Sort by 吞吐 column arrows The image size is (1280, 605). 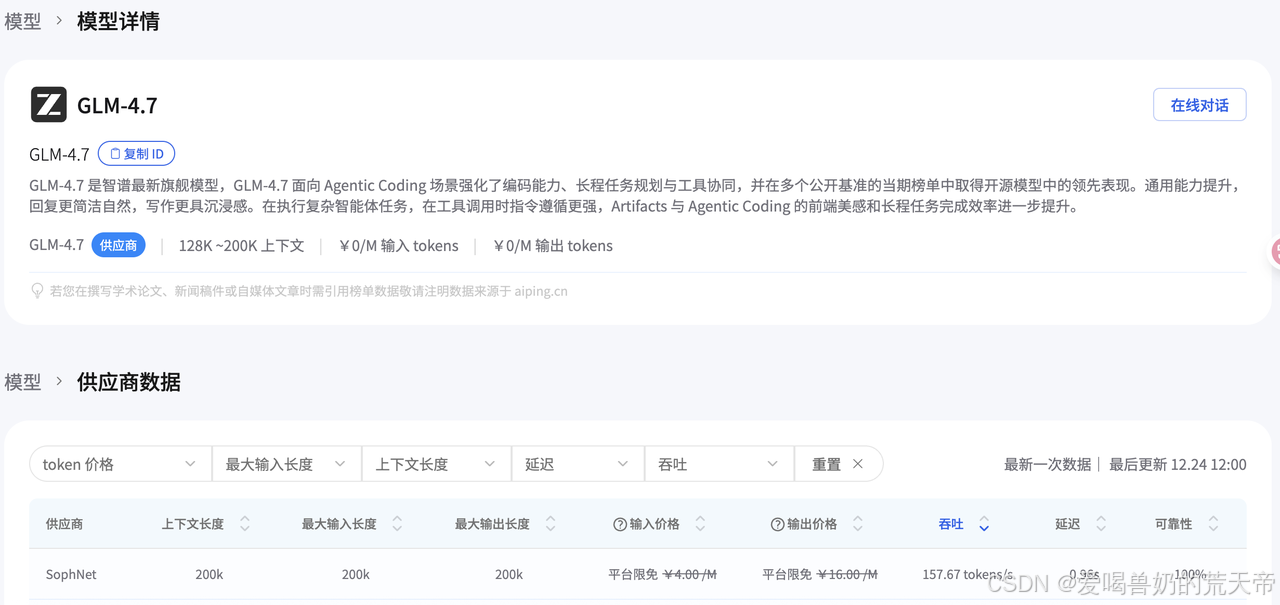coord(984,524)
